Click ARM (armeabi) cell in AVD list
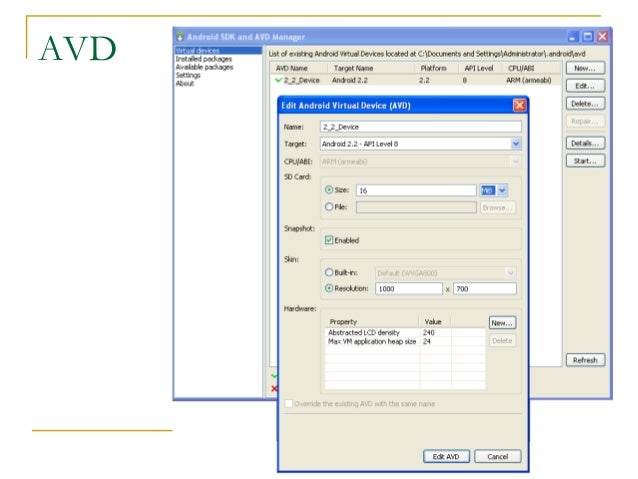Image resolution: width=638 pixels, height=479 pixels. tap(528, 80)
